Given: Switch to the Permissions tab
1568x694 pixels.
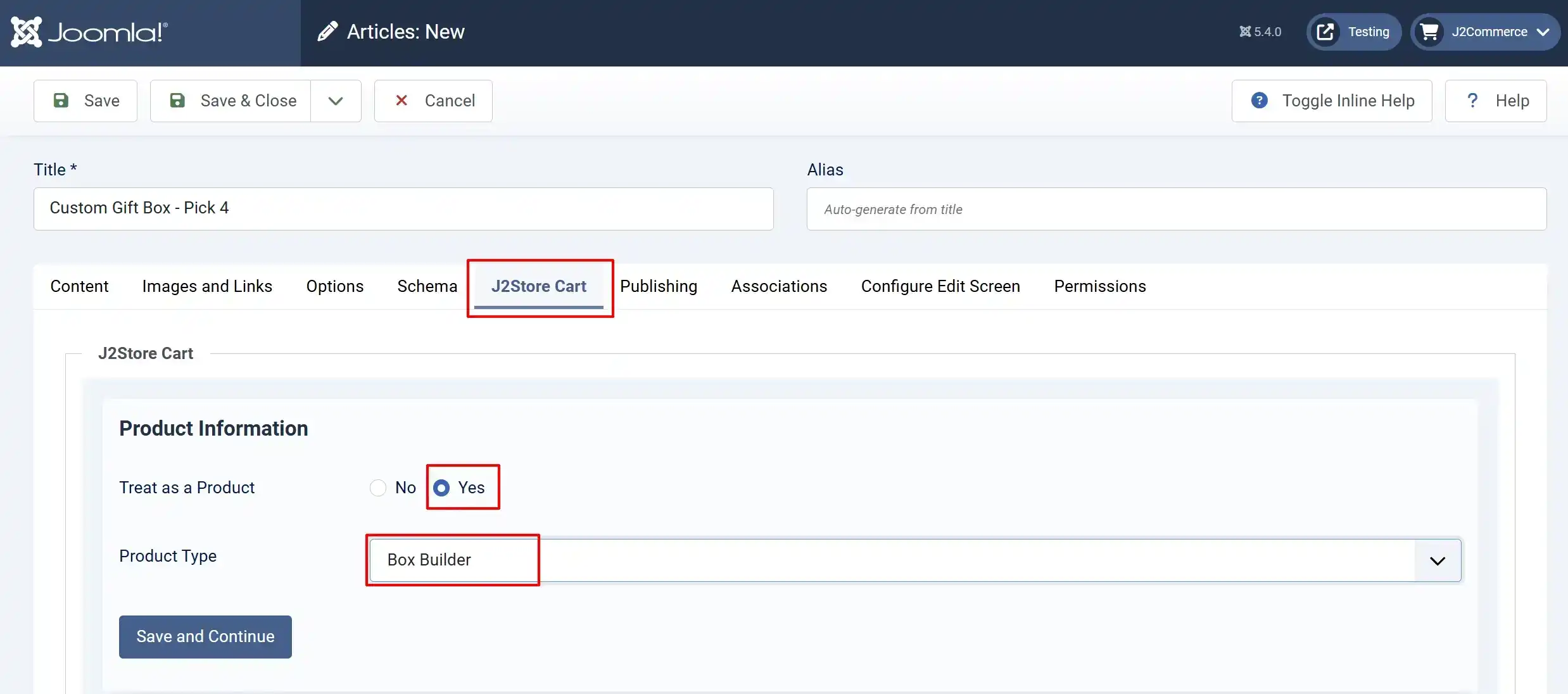Looking at the screenshot, I should pyautogui.click(x=1100, y=286).
